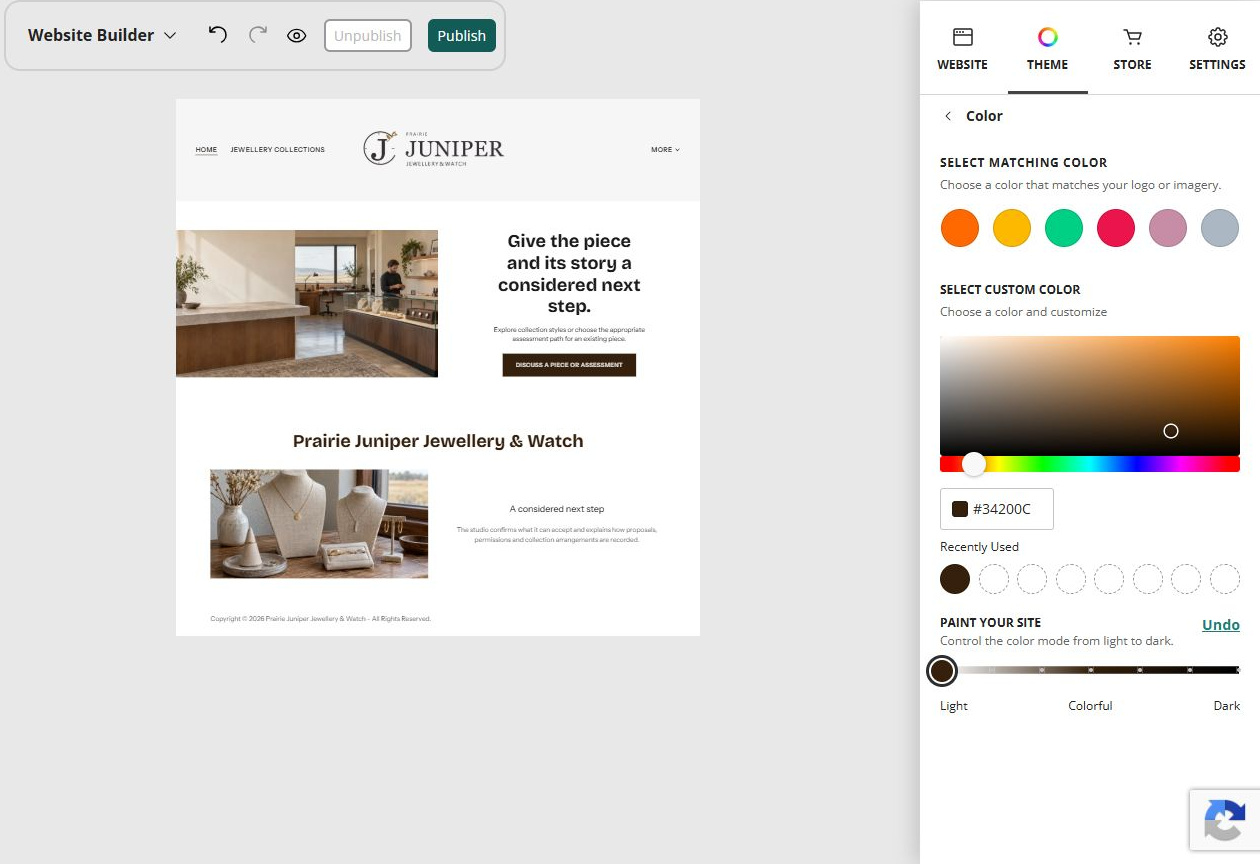
Task: Click the Unpublish button
Action: tap(368, 35)
